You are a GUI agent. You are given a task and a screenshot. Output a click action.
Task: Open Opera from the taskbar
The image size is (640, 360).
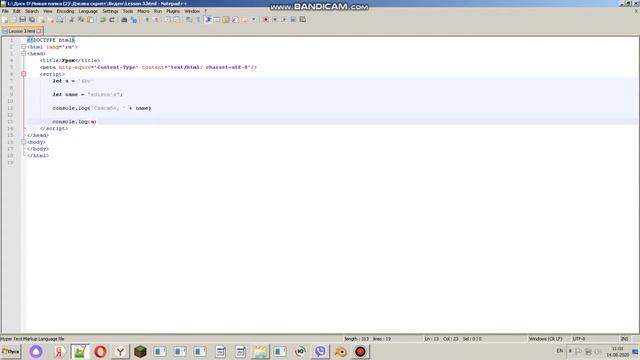tap(100, 351)
